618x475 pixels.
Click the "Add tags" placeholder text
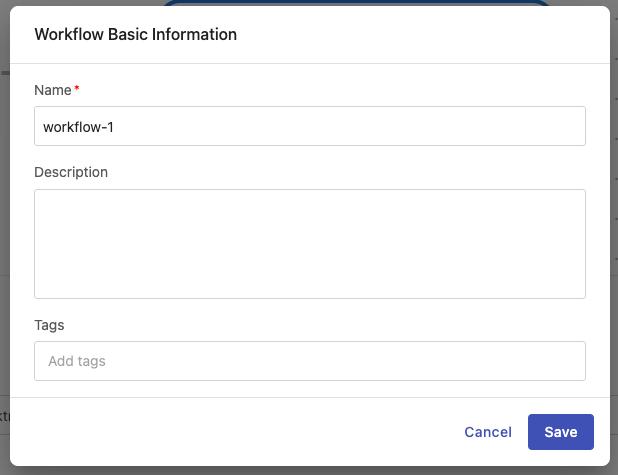pos(77,361)
